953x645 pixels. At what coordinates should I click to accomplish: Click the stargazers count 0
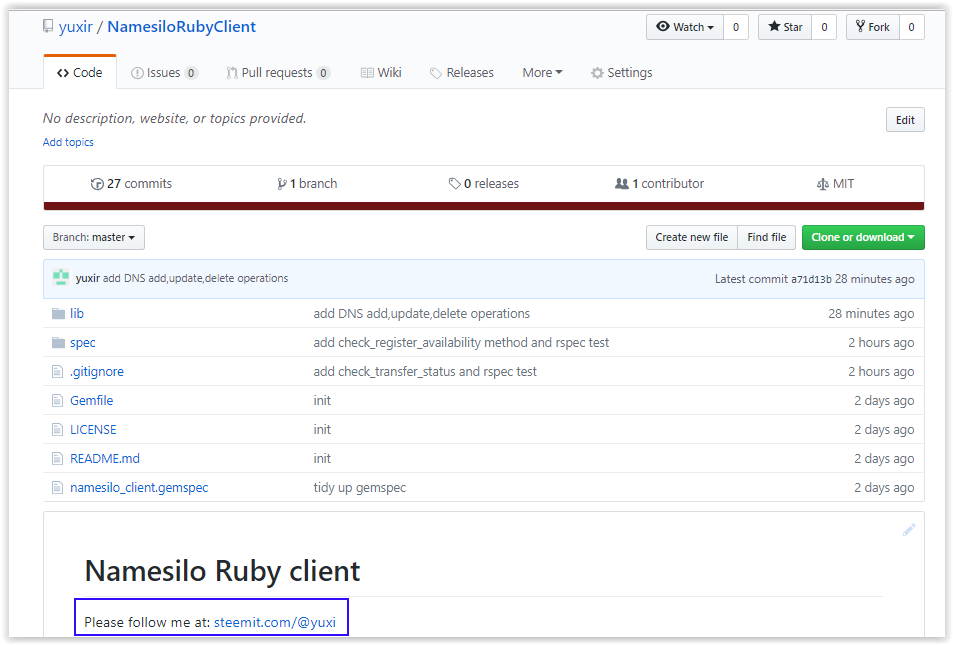click(x=824, y=27)
